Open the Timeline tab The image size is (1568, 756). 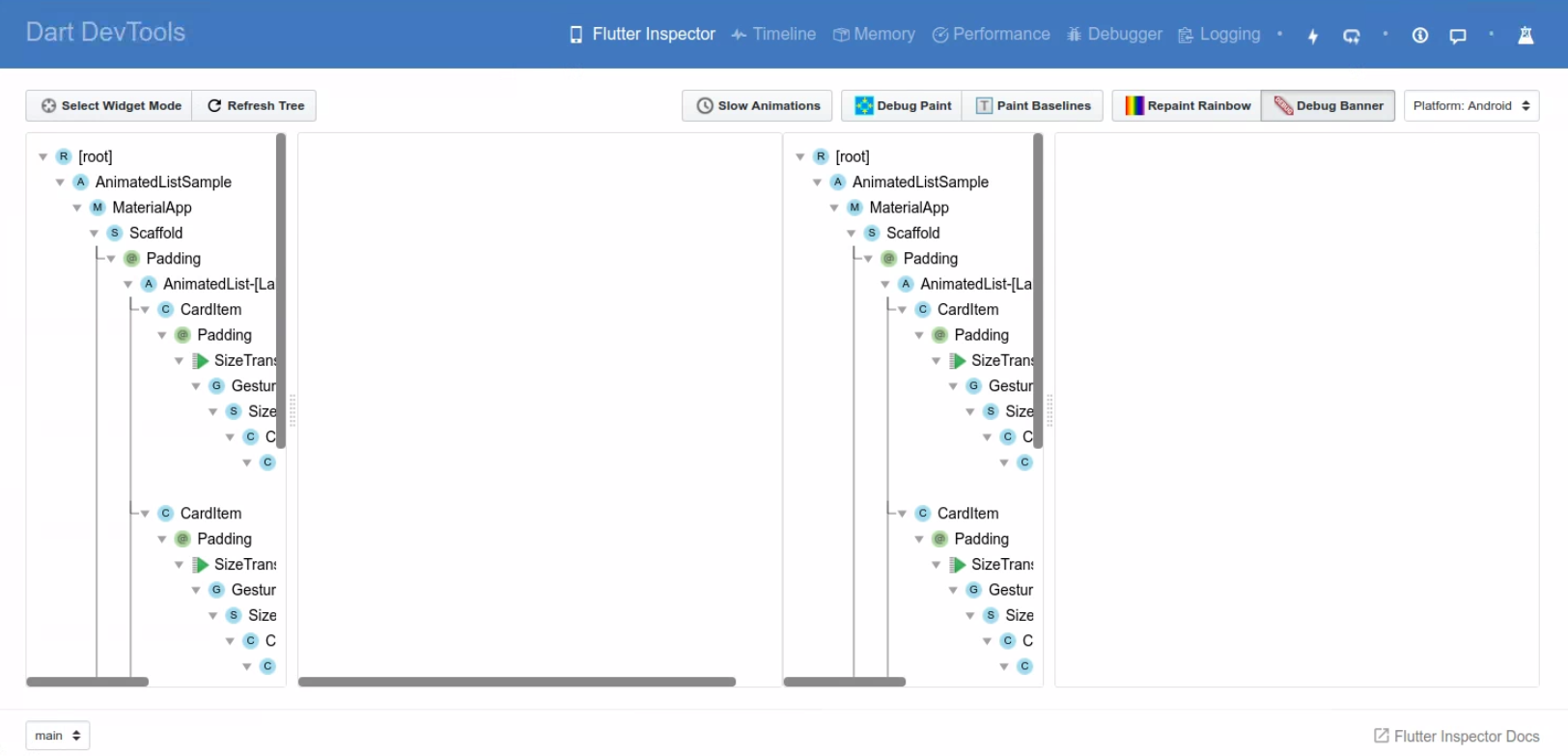[x=773, y=35]
